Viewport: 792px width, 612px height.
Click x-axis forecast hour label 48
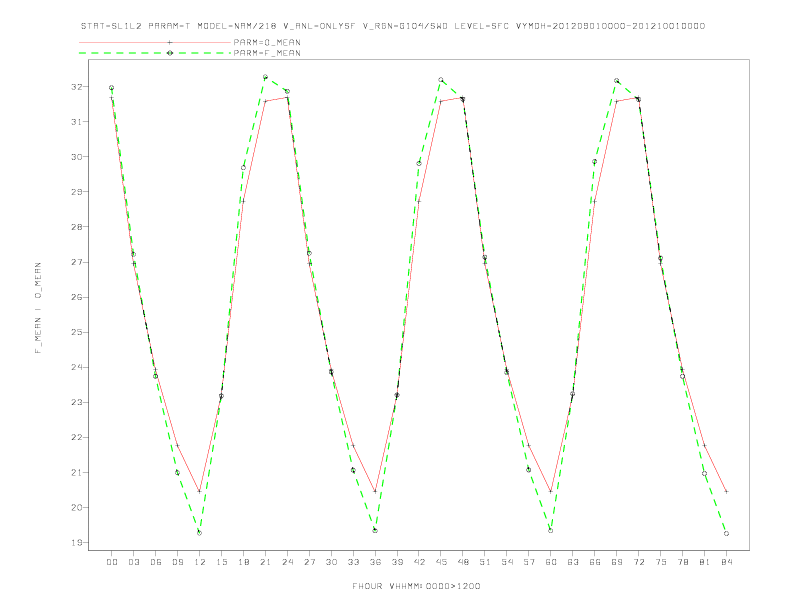click(463, 562)
